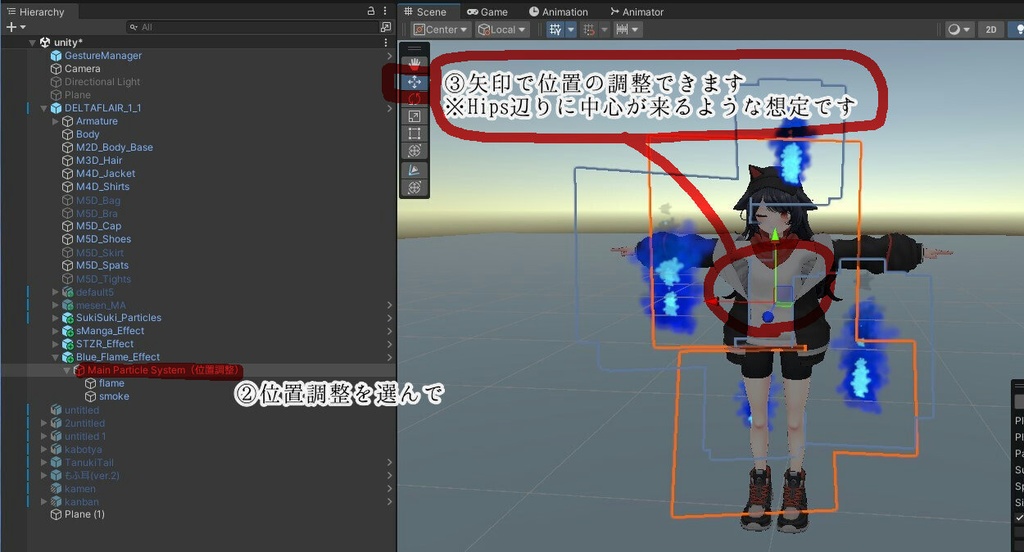1024x552 pixels.
Task: Open the draw mode dropdown arrow
Action: coord(967,29)
